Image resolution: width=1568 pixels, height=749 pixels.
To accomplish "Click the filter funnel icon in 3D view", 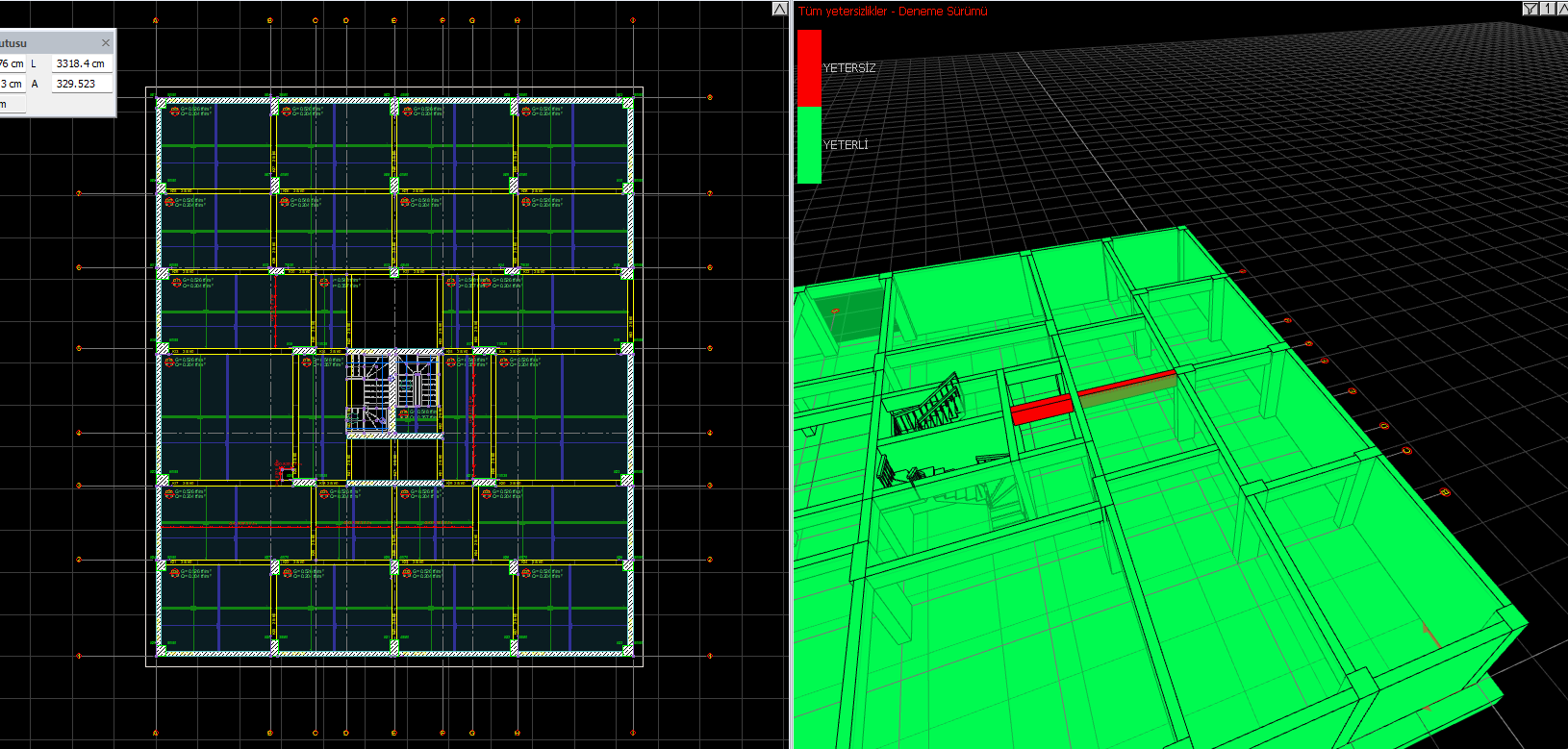I will 1530,9.
